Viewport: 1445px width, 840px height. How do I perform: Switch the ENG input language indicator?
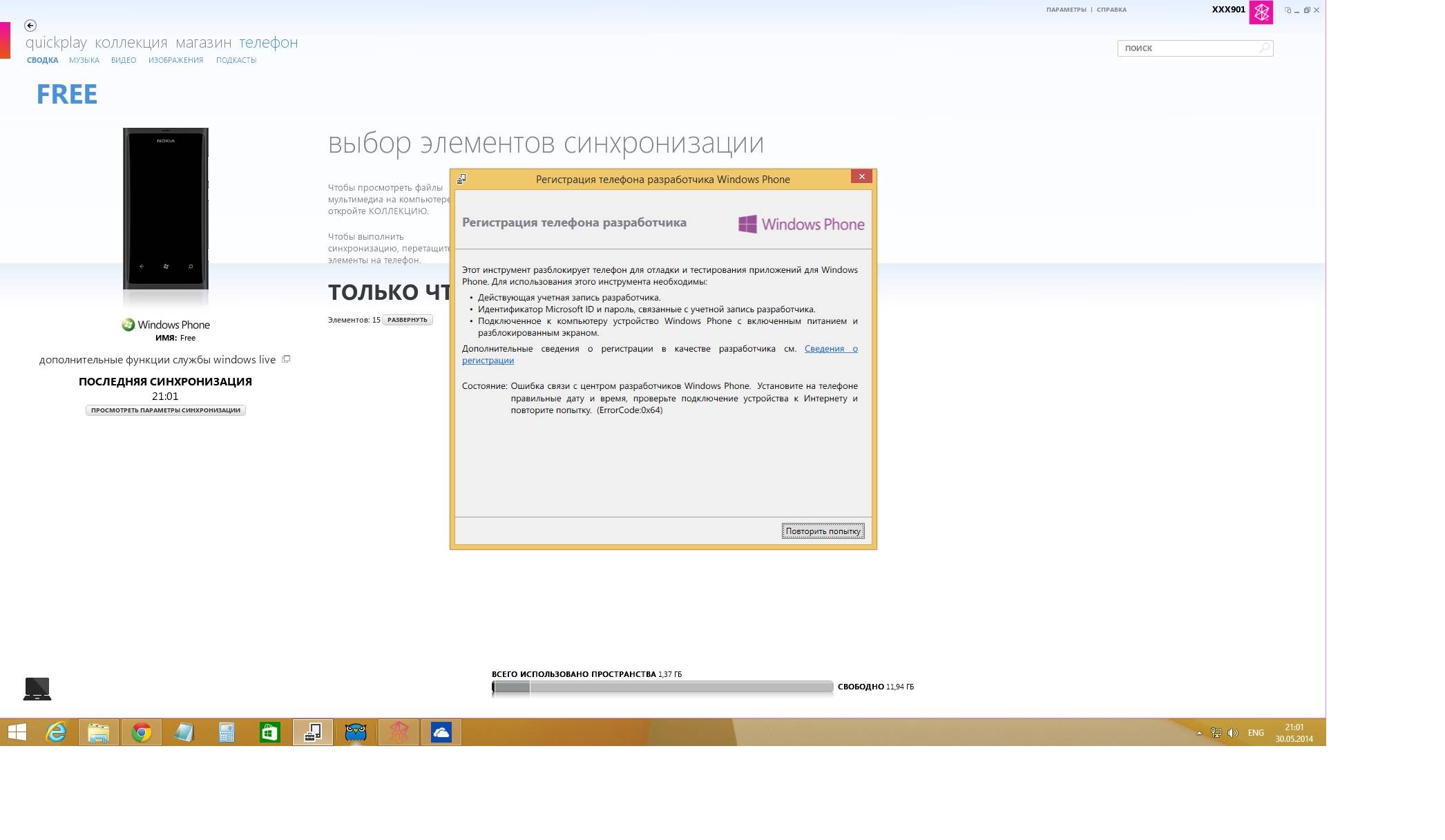(x=1256, y=733)
